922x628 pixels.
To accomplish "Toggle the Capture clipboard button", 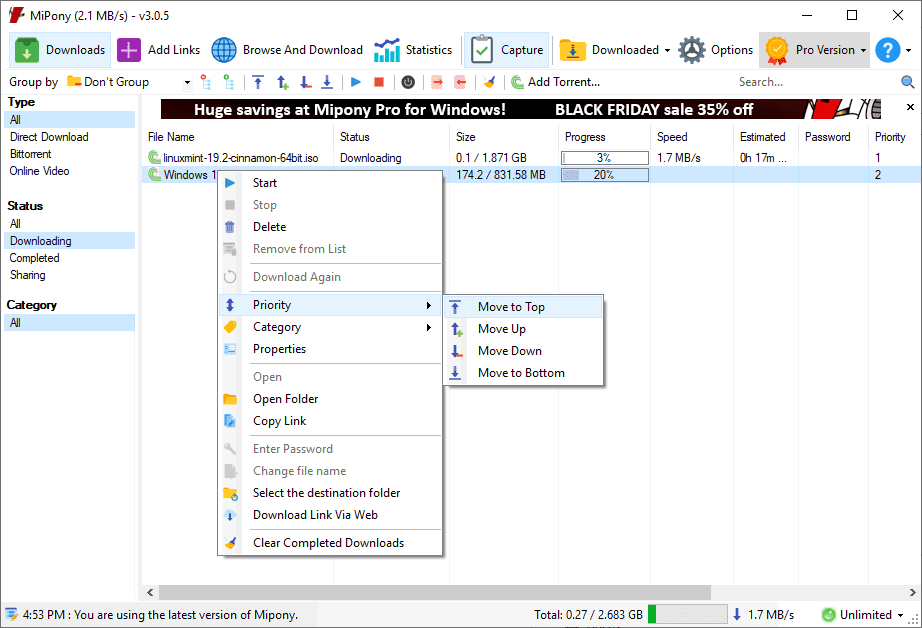I will (x=506, y=50).
